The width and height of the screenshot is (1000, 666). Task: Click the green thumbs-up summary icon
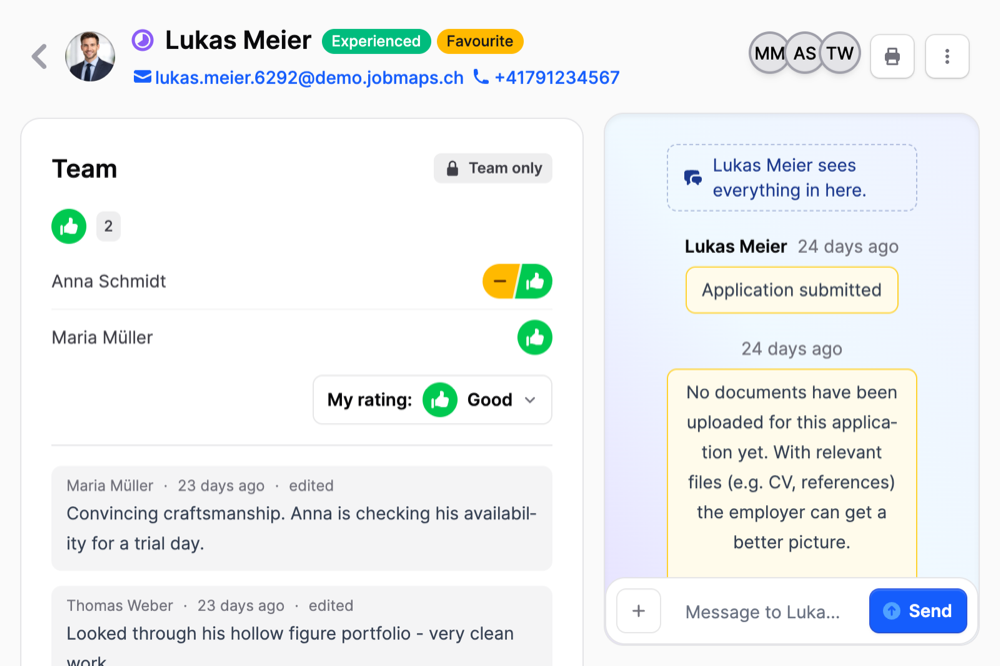[69, 226]
